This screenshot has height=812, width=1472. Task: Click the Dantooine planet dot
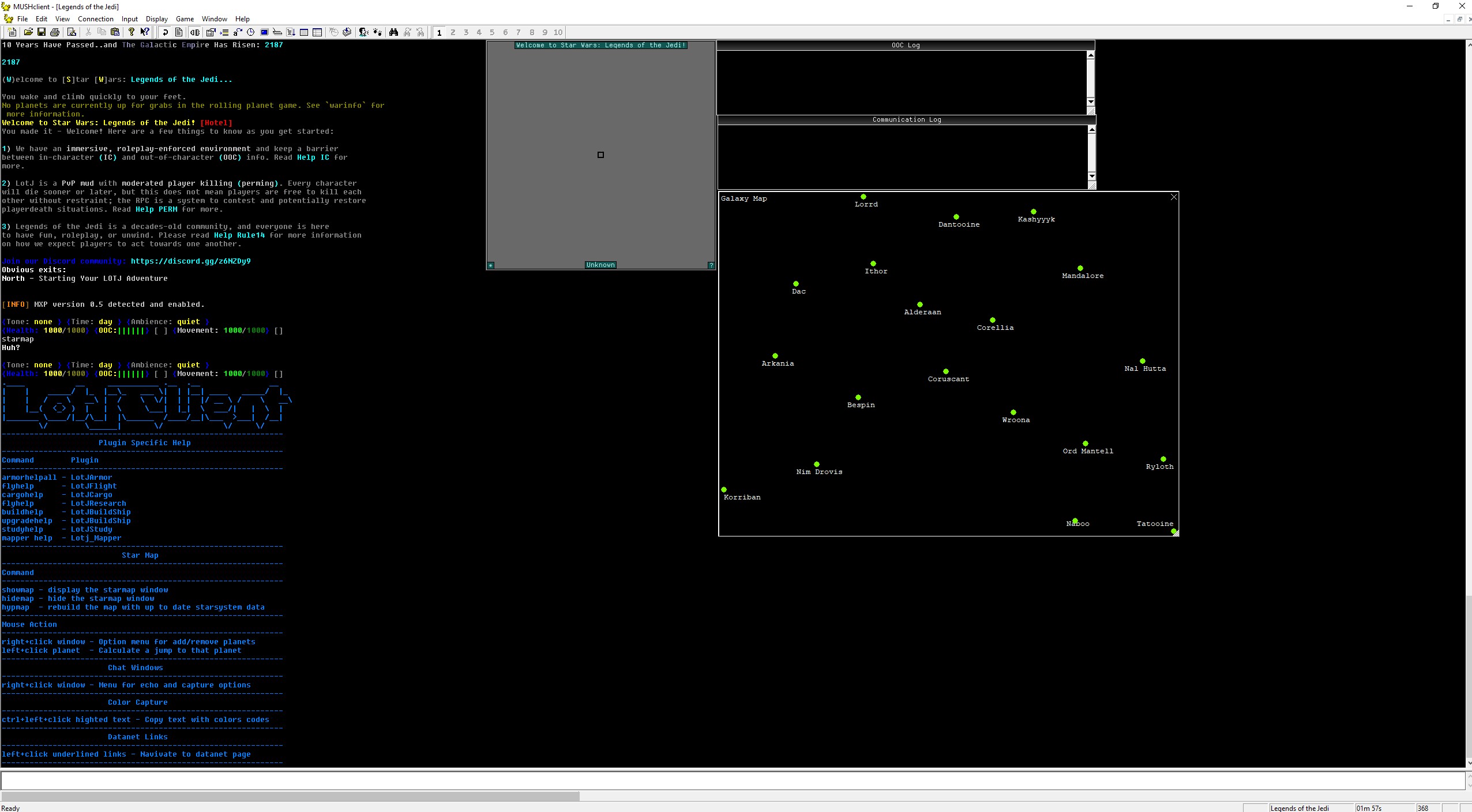(956, 217)
